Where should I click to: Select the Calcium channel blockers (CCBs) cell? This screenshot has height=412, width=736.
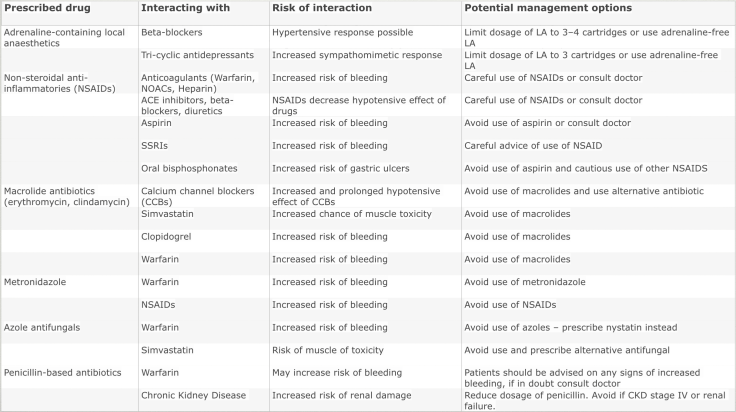(198, 196)
